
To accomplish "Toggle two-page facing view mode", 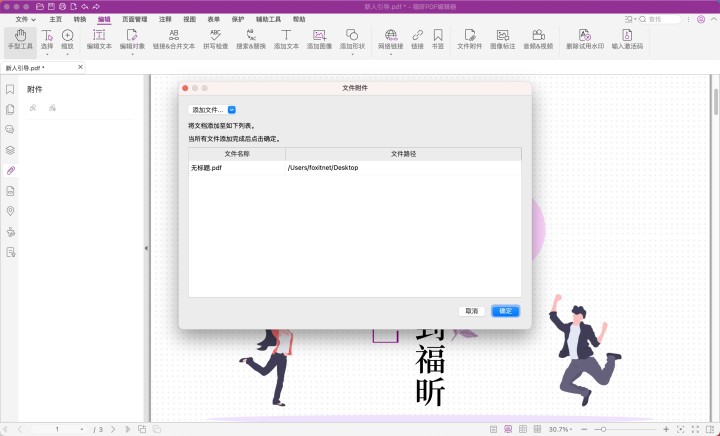I will pyautogui.click(x=524, y=429).
